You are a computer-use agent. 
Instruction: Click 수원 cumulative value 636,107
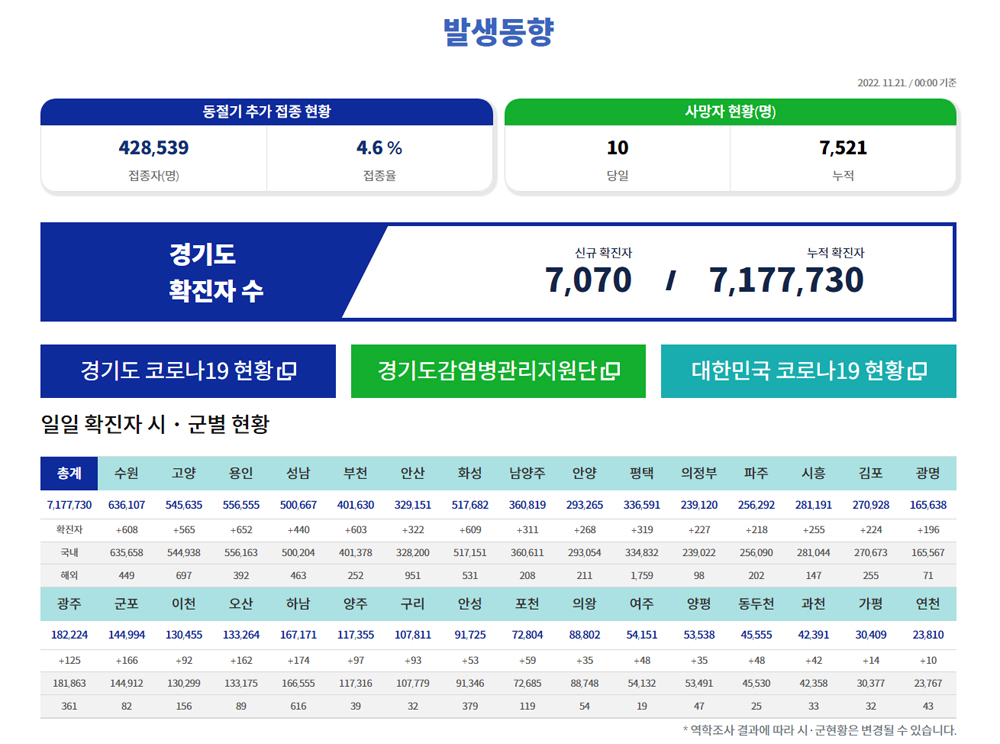pyautogui.click(x=126, y=505)
